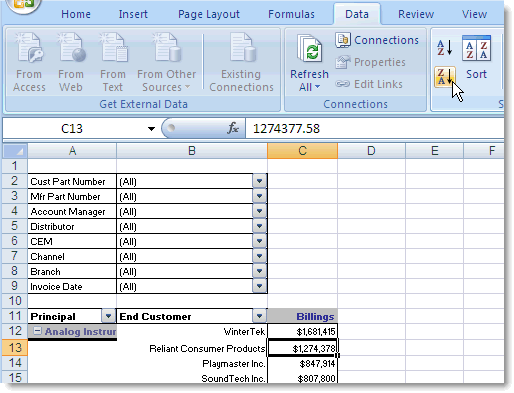The width and height of the screenshot is (514, 393).
Task: Open the View tab
Action: [474, 14]
